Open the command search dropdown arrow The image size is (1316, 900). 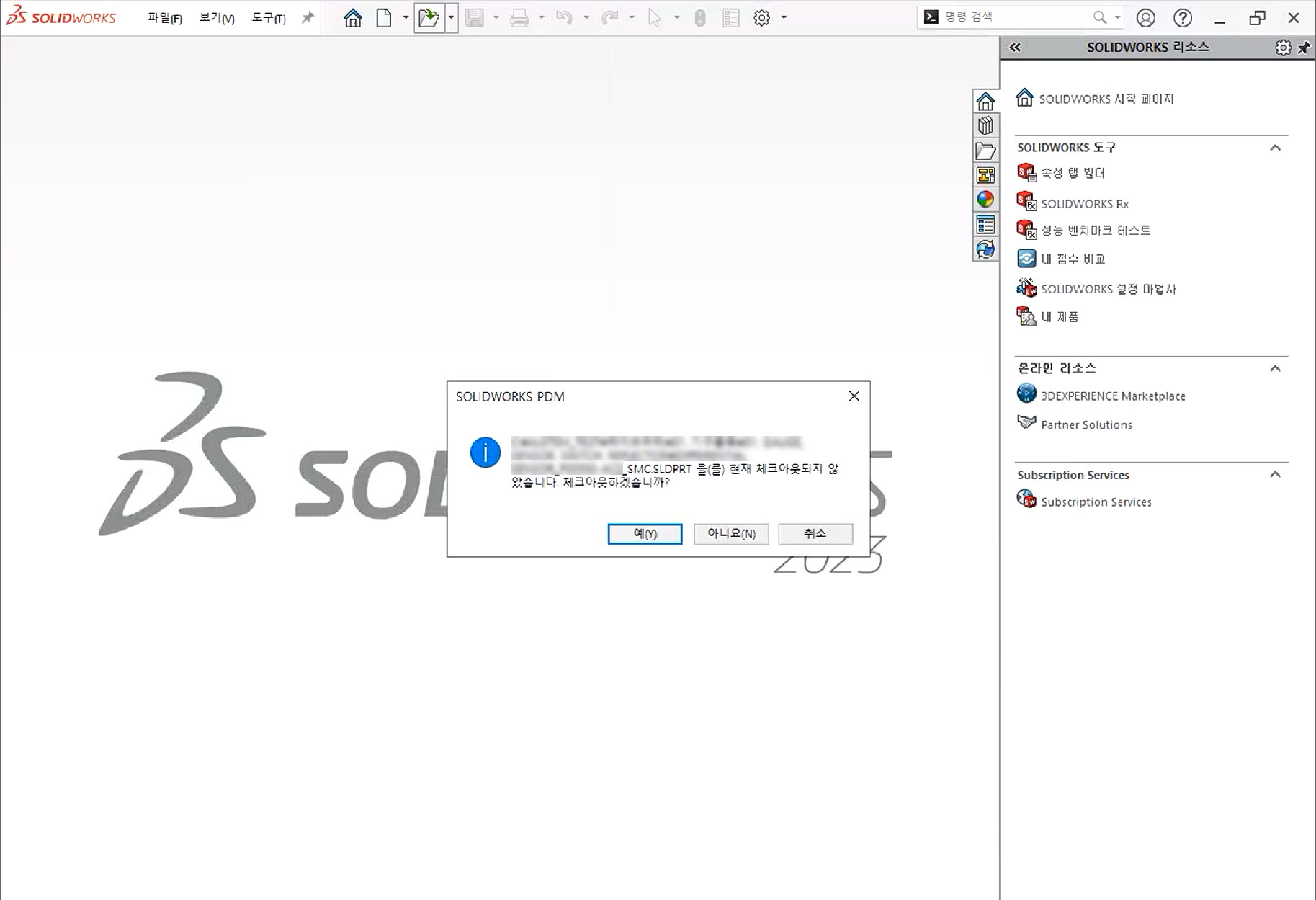(1117, 17)
